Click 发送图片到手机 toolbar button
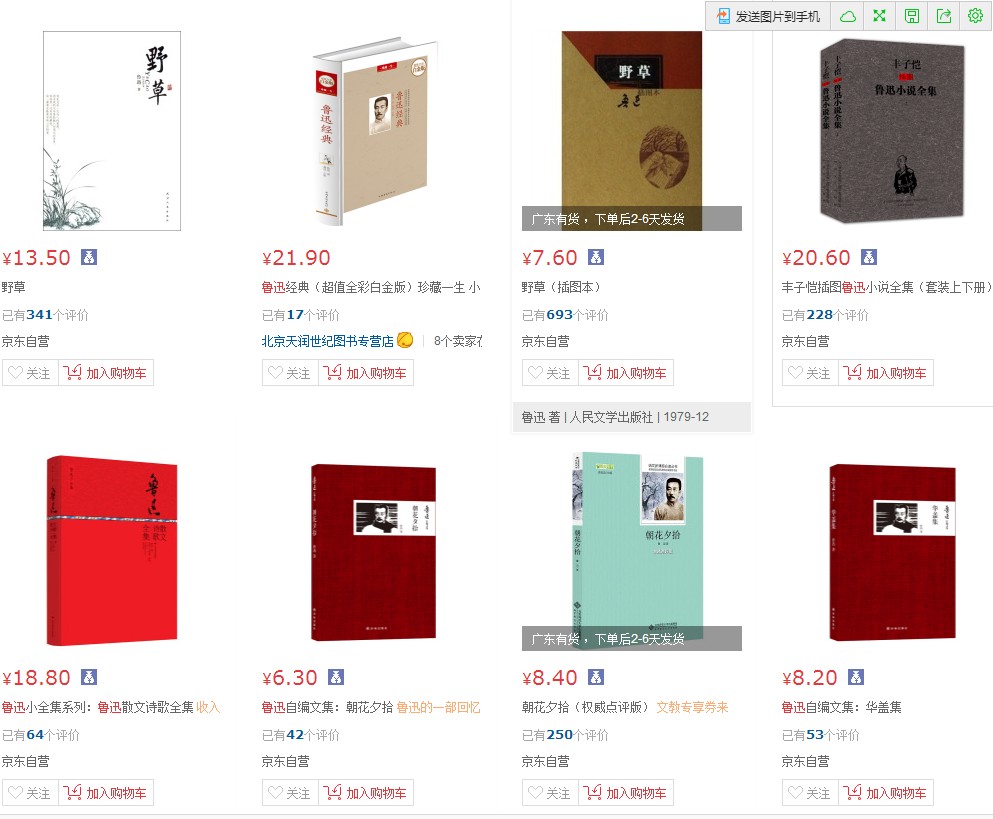This screenshot has height=819, width=993. pos(769,16)
